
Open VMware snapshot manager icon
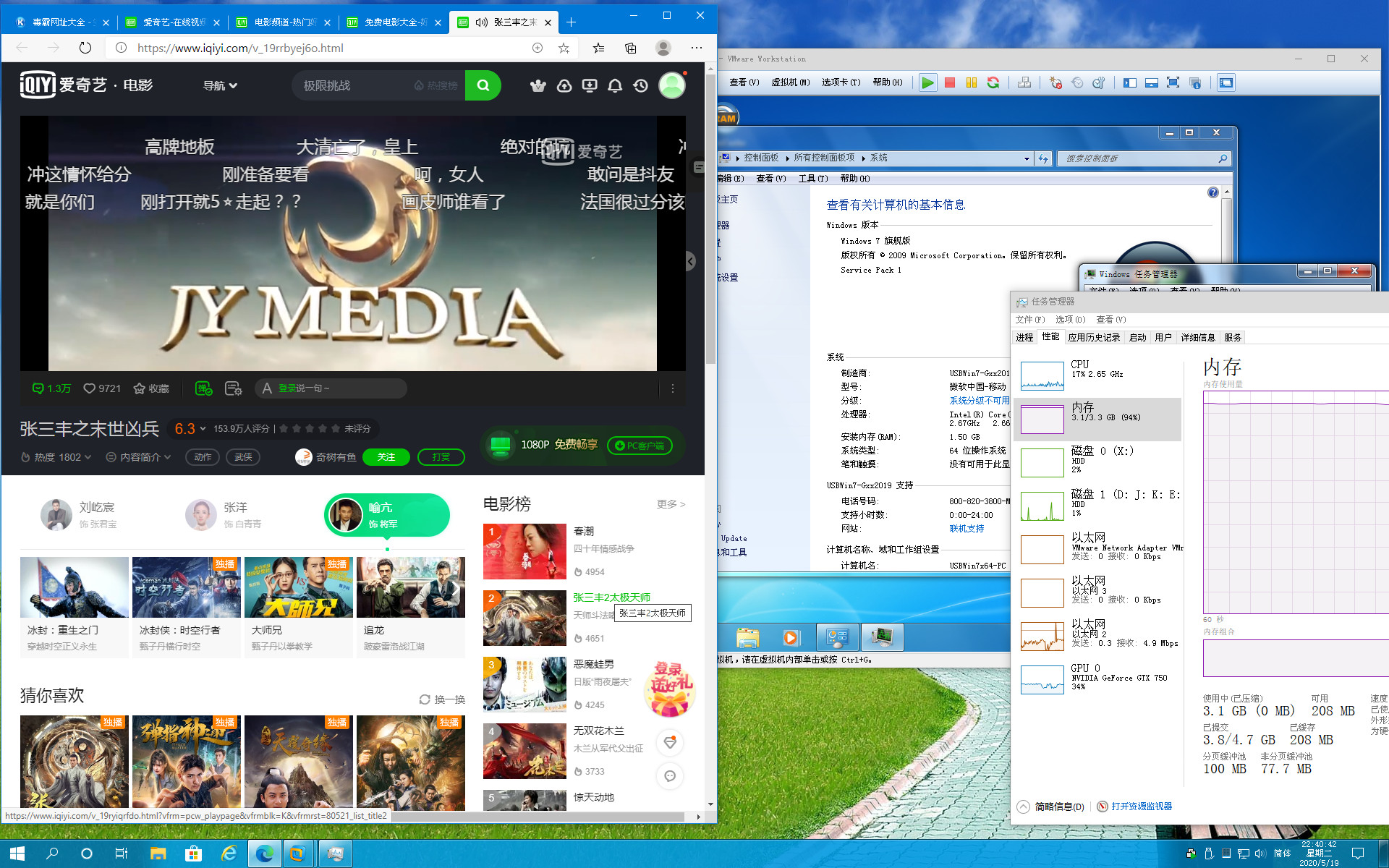pyautogui.click(x=1098, y=82)
